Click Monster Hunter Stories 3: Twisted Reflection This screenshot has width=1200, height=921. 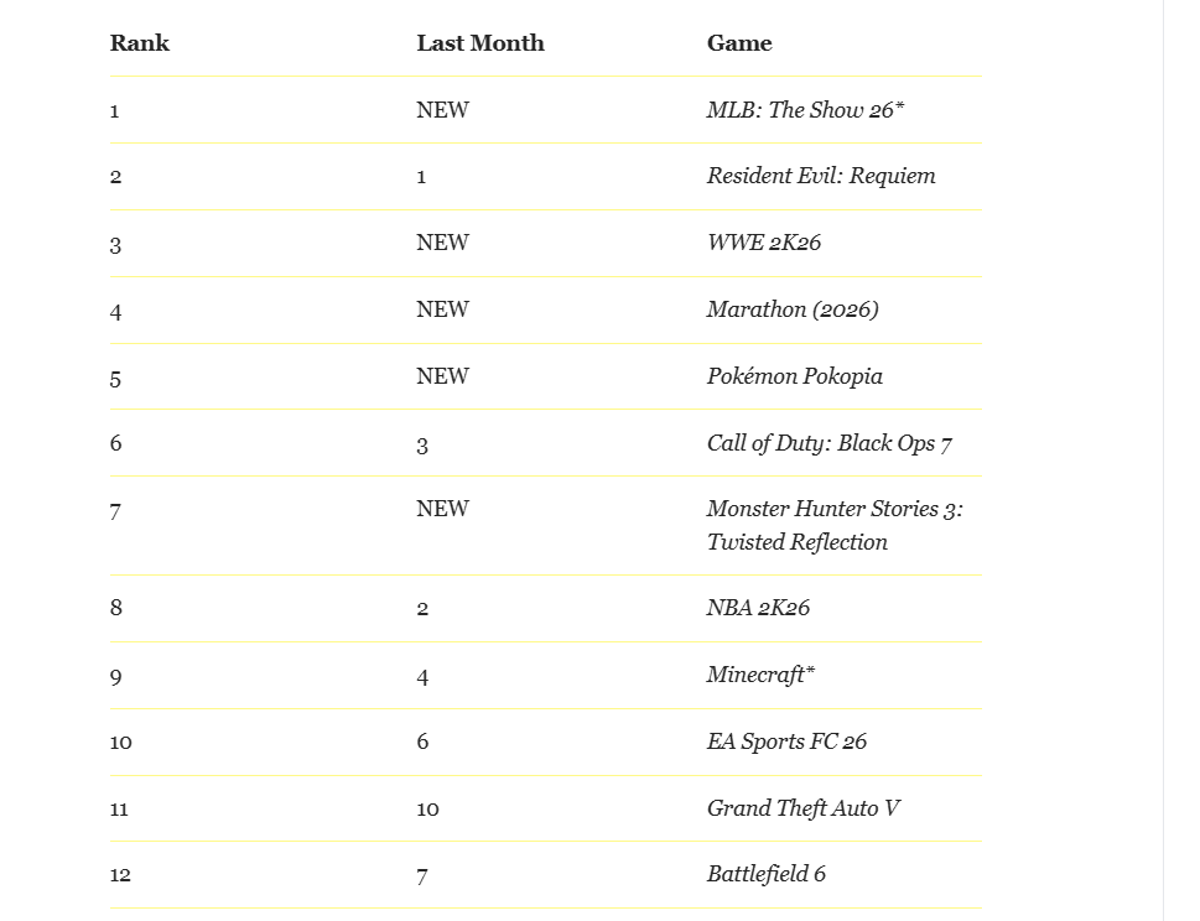[x=834, y=525]
